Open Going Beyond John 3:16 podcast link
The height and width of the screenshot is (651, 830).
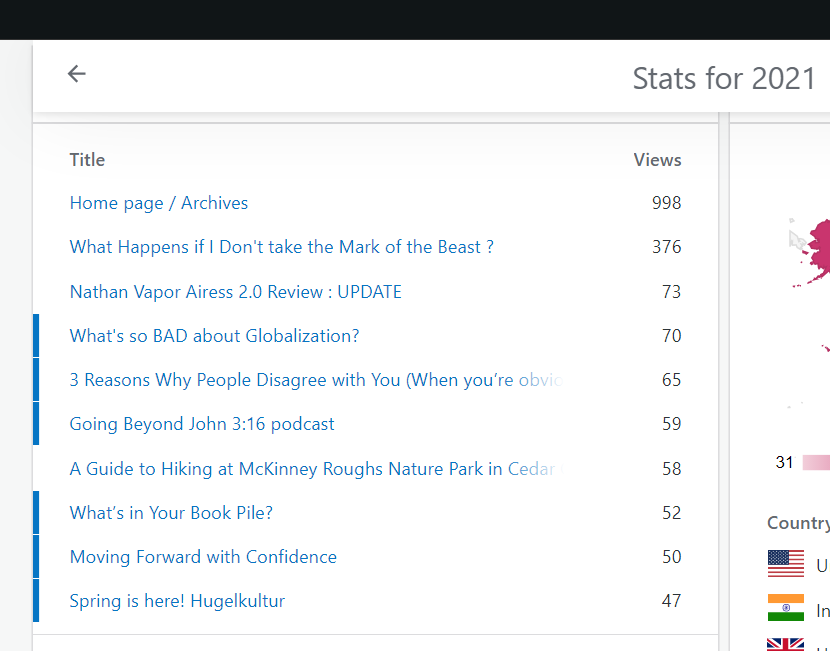(x=202, y=424)
